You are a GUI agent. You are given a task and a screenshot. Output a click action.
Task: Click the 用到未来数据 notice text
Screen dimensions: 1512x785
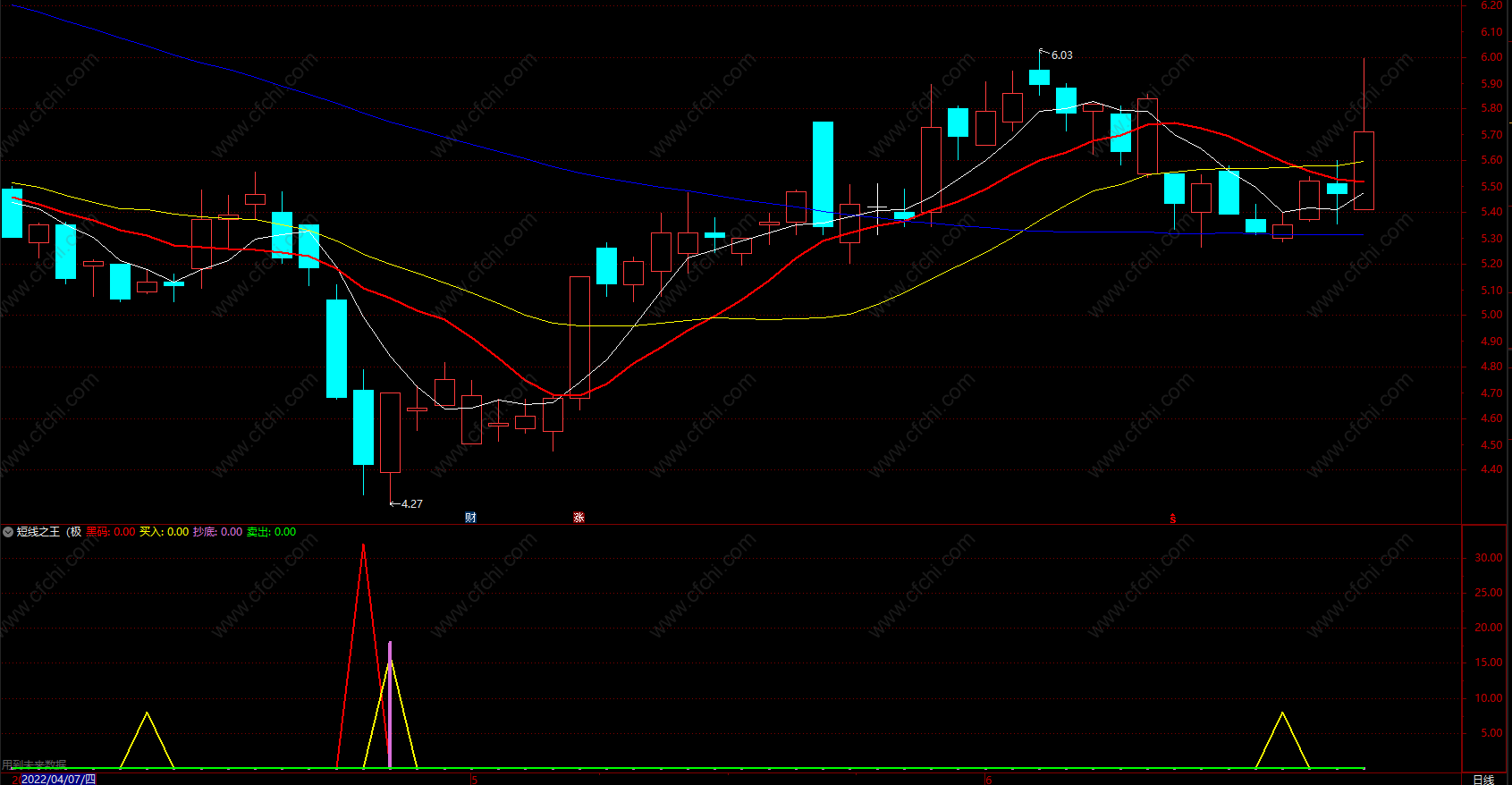tap(35, 764)
